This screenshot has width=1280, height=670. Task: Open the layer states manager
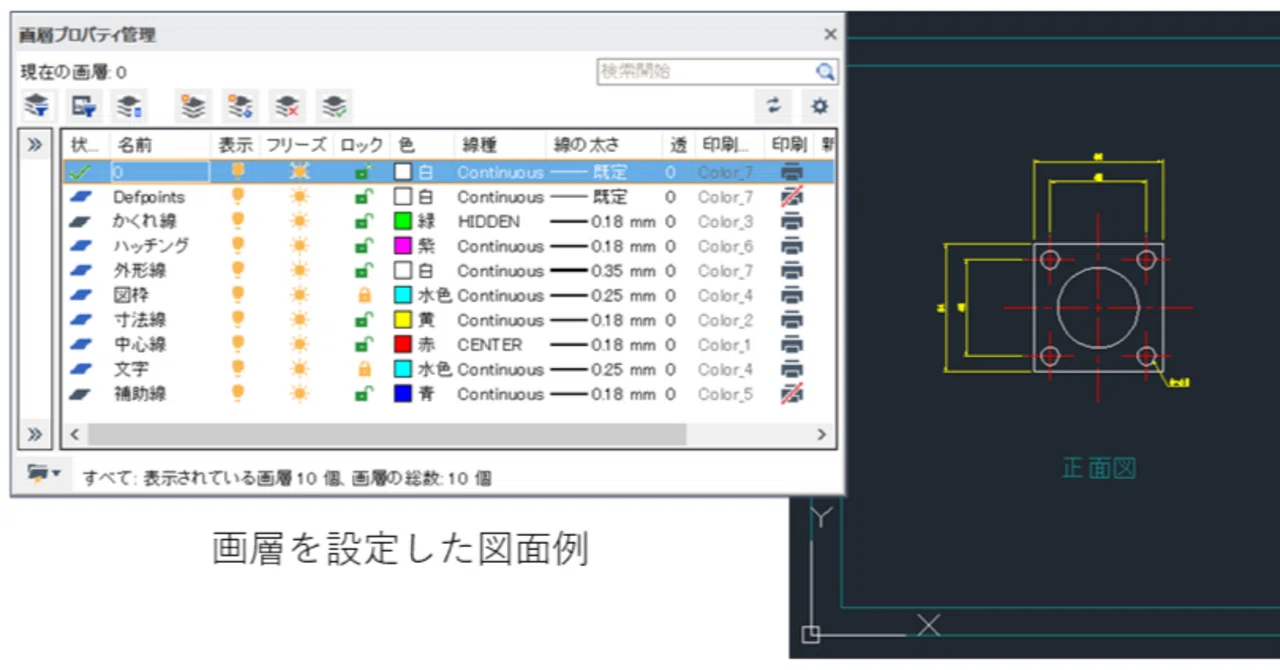pos(130,106)
